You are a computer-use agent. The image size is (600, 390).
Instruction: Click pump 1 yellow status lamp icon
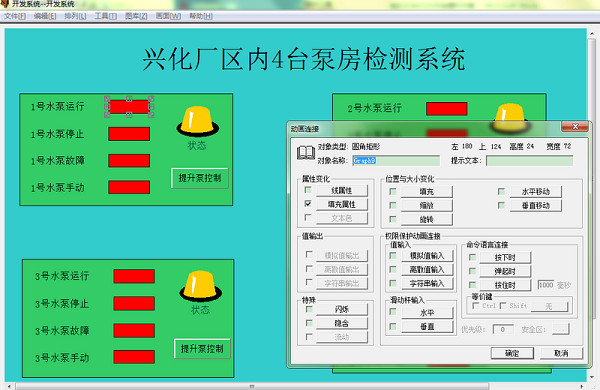197,121
